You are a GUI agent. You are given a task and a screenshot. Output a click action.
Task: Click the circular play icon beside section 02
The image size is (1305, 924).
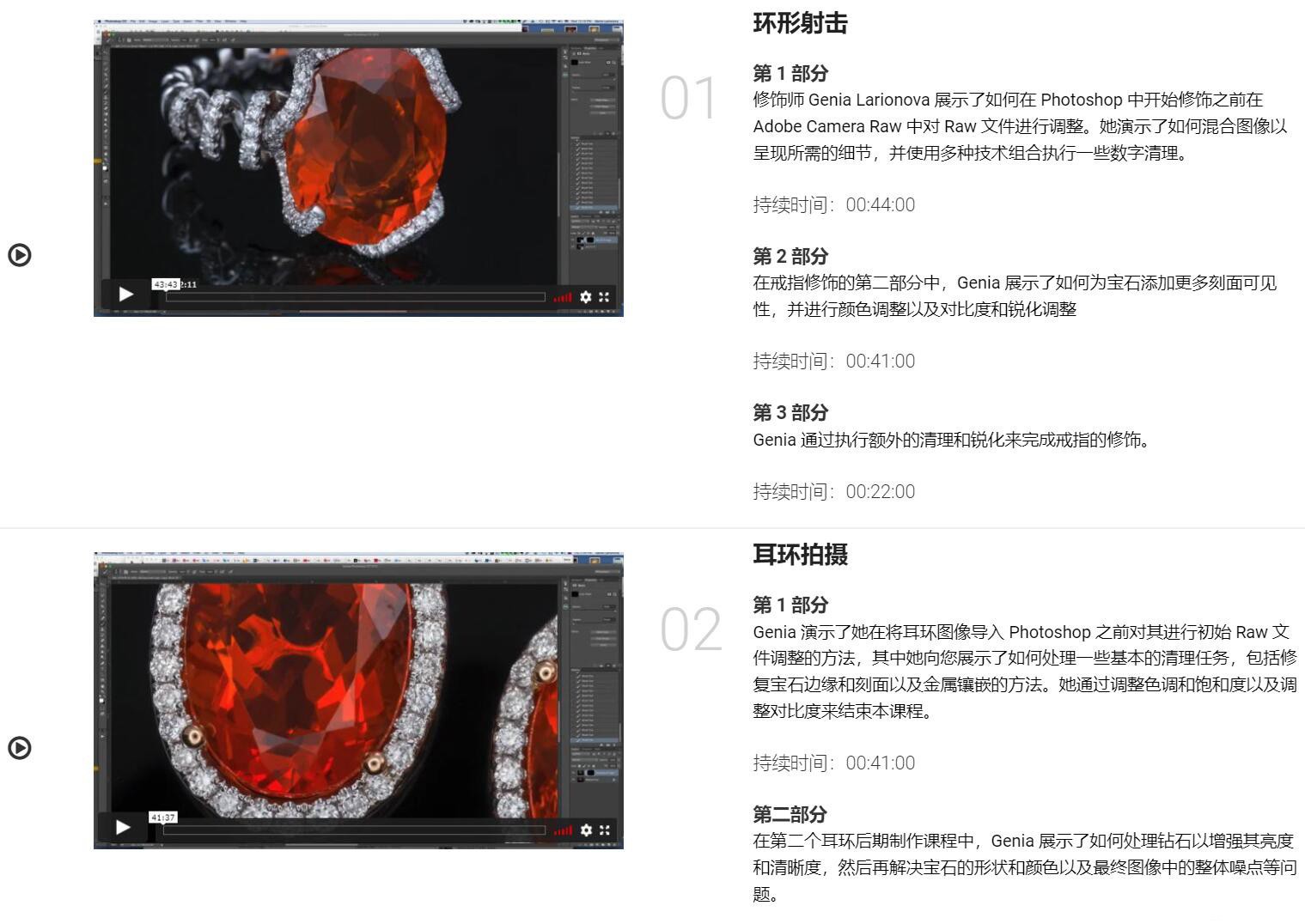point(21,748)
